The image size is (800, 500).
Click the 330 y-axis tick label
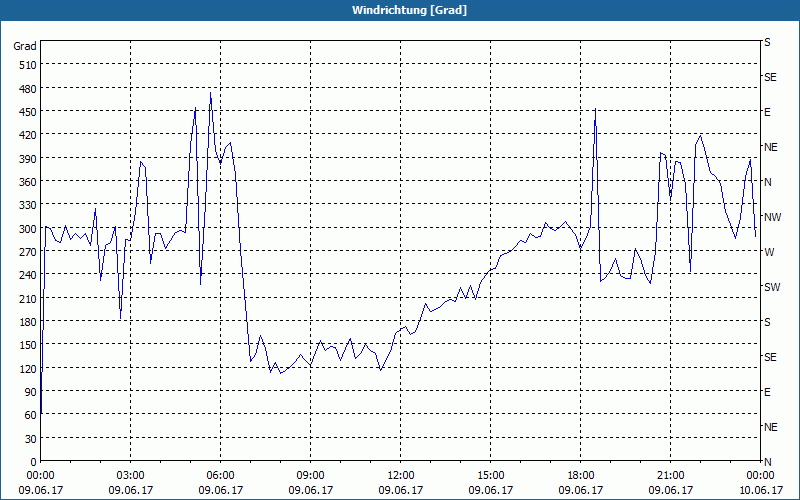pos(28,205)
